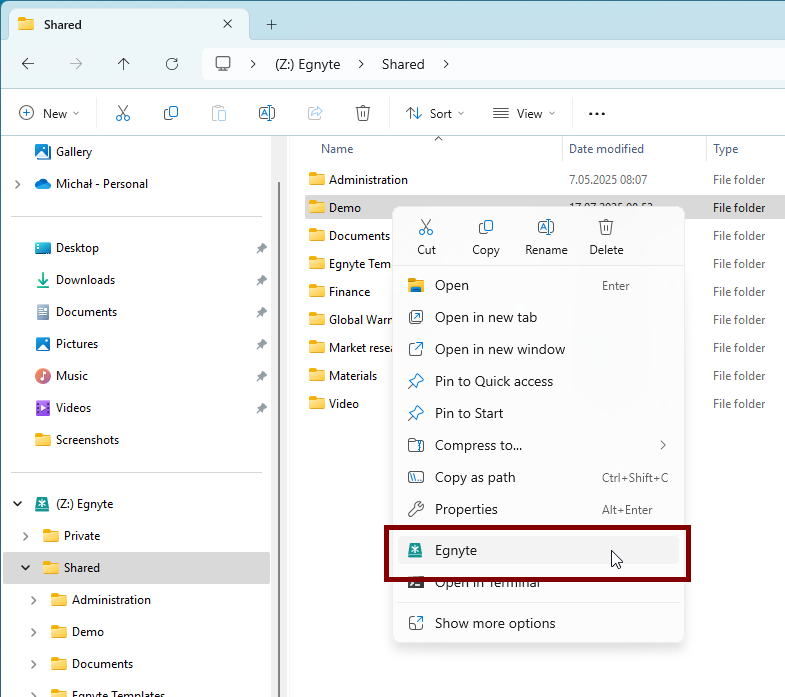Select Copy as path
The height and width of the screenshot is (697, 785).
click(x=538, y=478)
